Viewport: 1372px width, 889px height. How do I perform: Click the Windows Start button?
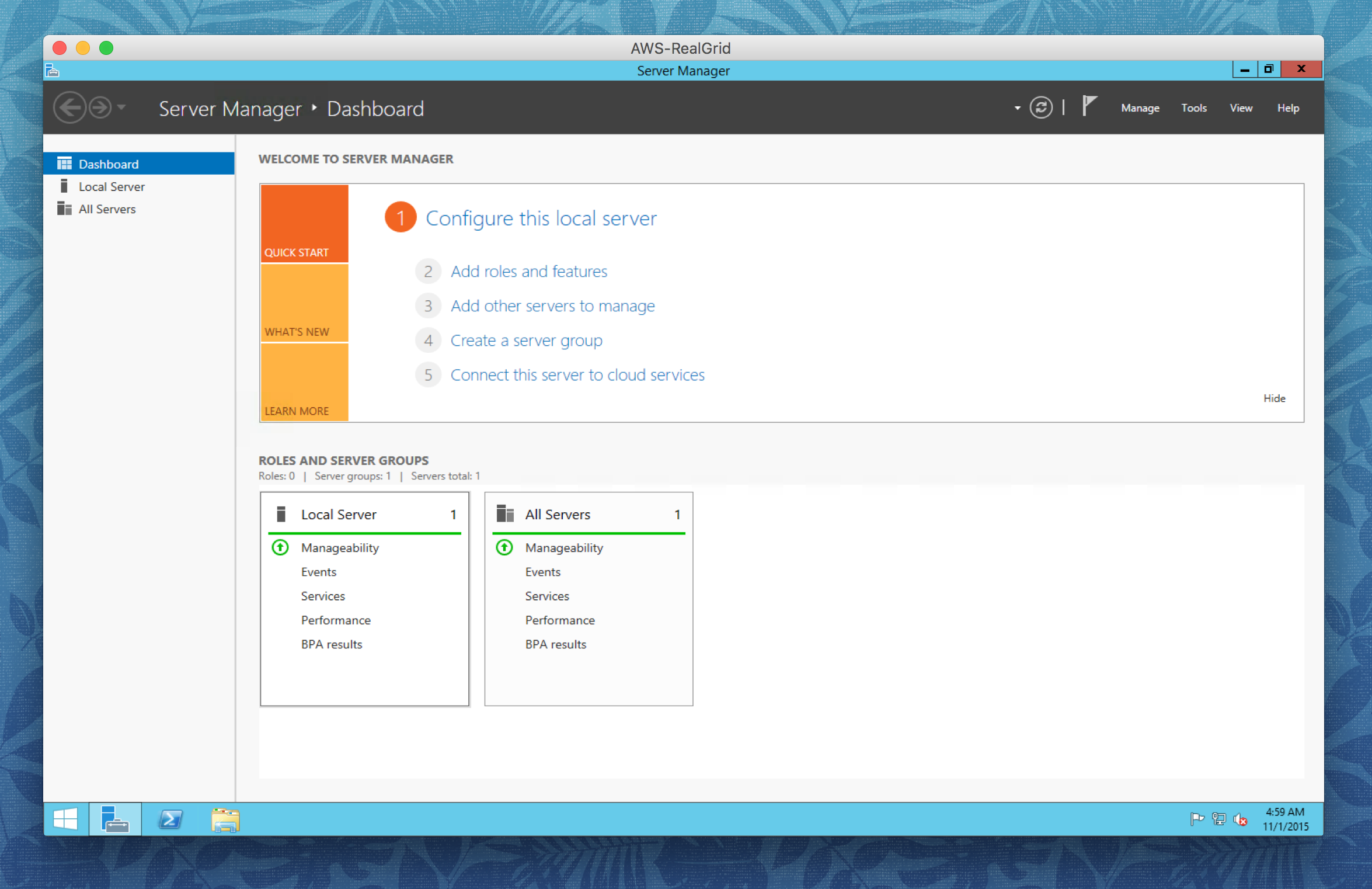tap(65, 819)
